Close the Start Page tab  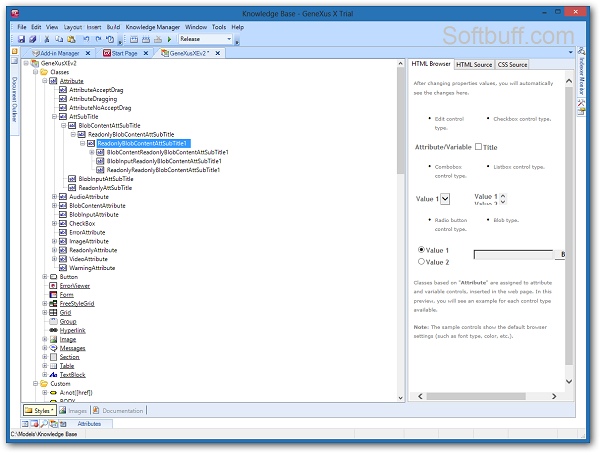point(146,53)
